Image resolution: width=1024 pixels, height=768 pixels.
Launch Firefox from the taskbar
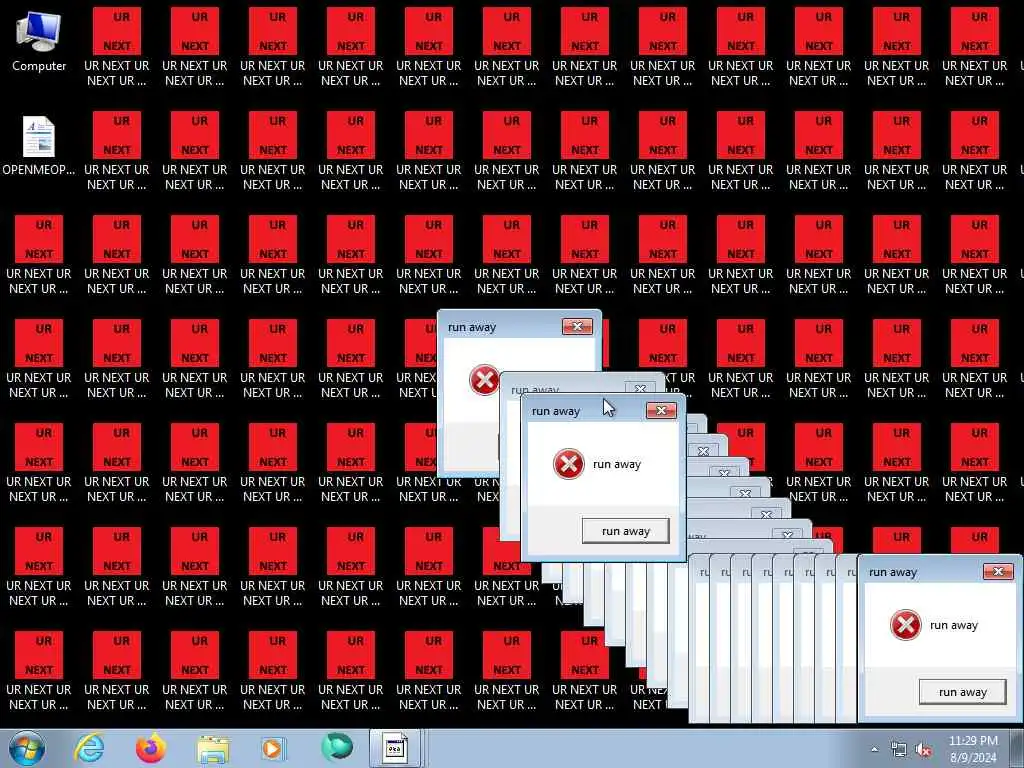click(151, 748)
